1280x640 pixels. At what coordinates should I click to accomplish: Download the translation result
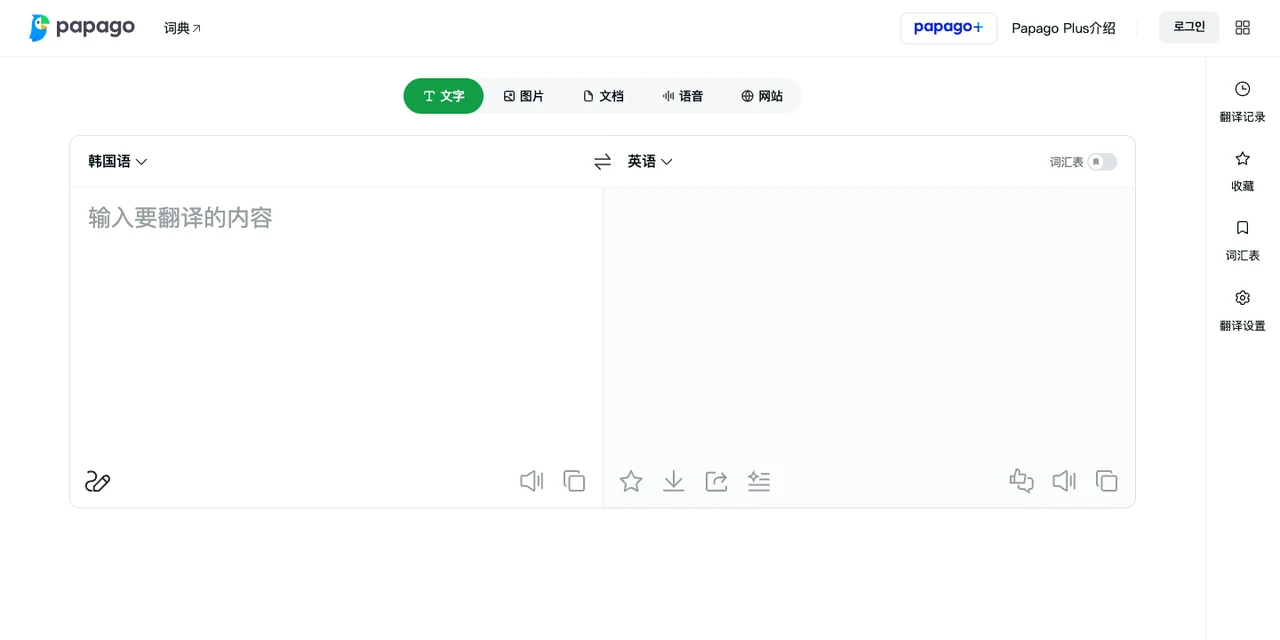tap(674, 481)
